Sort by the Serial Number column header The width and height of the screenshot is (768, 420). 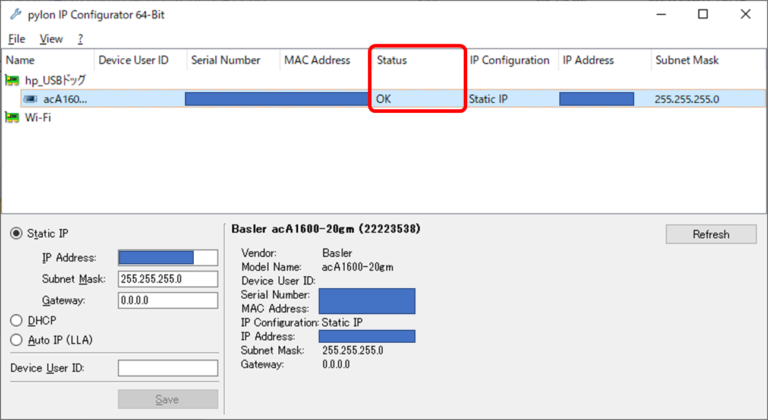coord(225,60)
